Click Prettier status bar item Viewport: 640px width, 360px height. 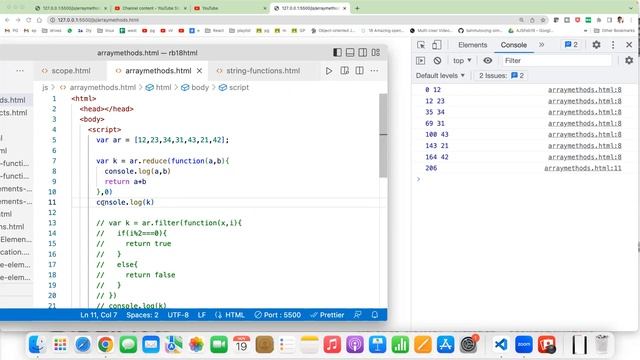tap(327, 315)
